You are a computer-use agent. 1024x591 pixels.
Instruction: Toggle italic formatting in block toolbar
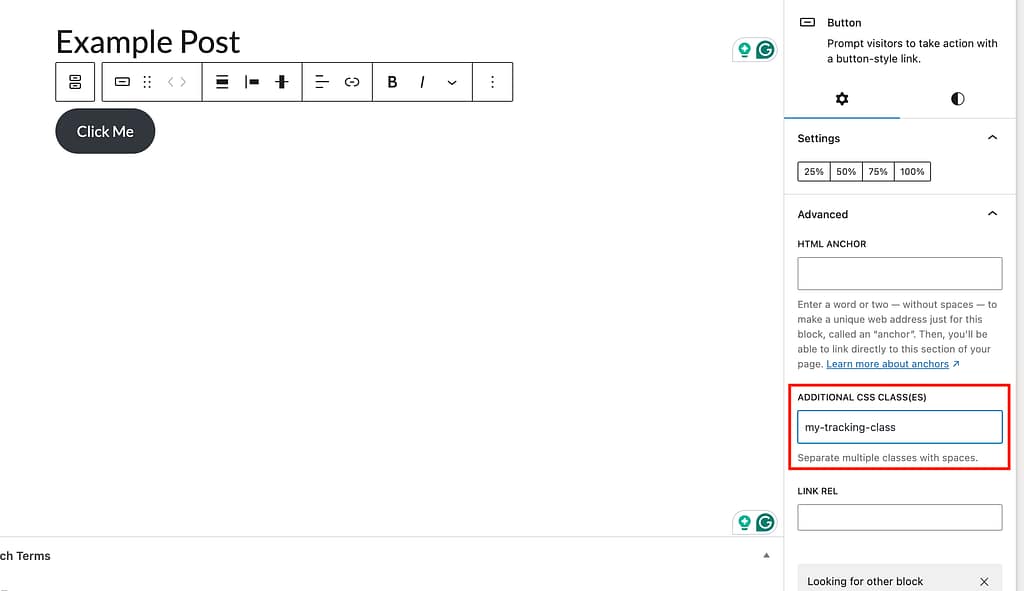click(422, 82)
